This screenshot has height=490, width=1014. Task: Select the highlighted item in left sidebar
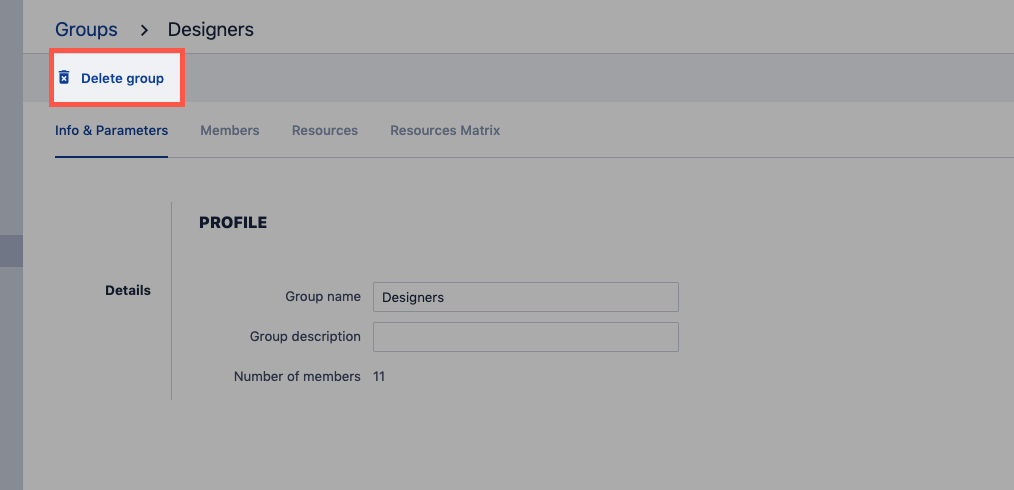click(11, 251)
